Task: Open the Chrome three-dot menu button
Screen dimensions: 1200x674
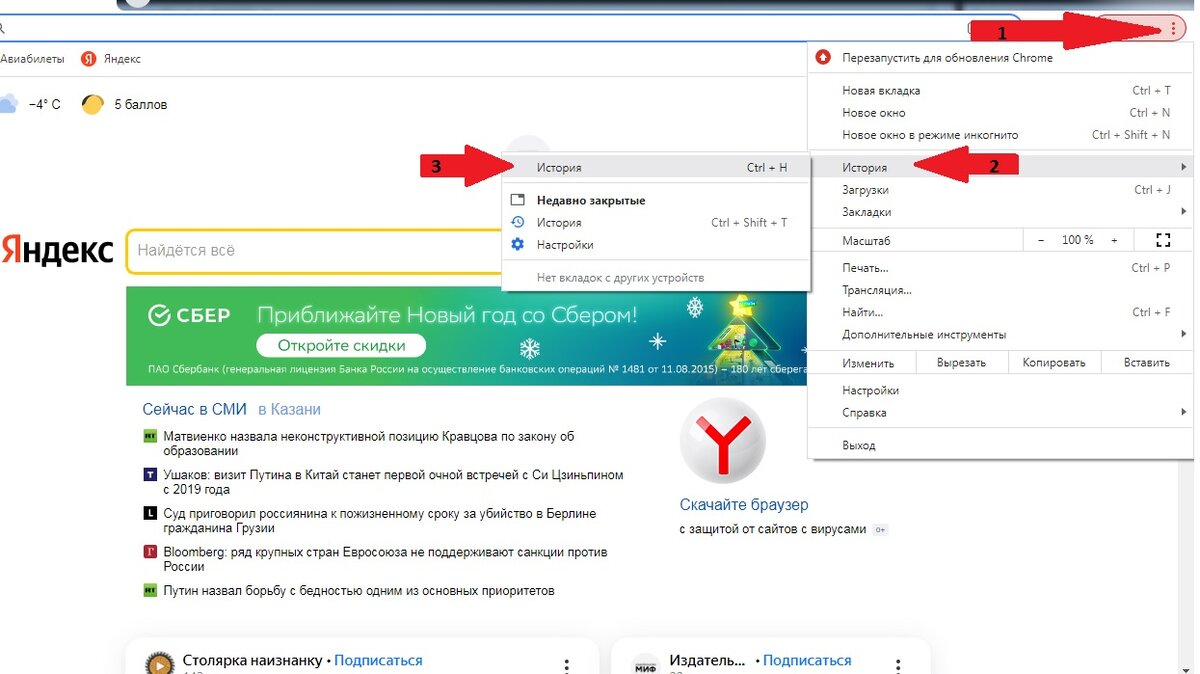Action: (1173, 29)
